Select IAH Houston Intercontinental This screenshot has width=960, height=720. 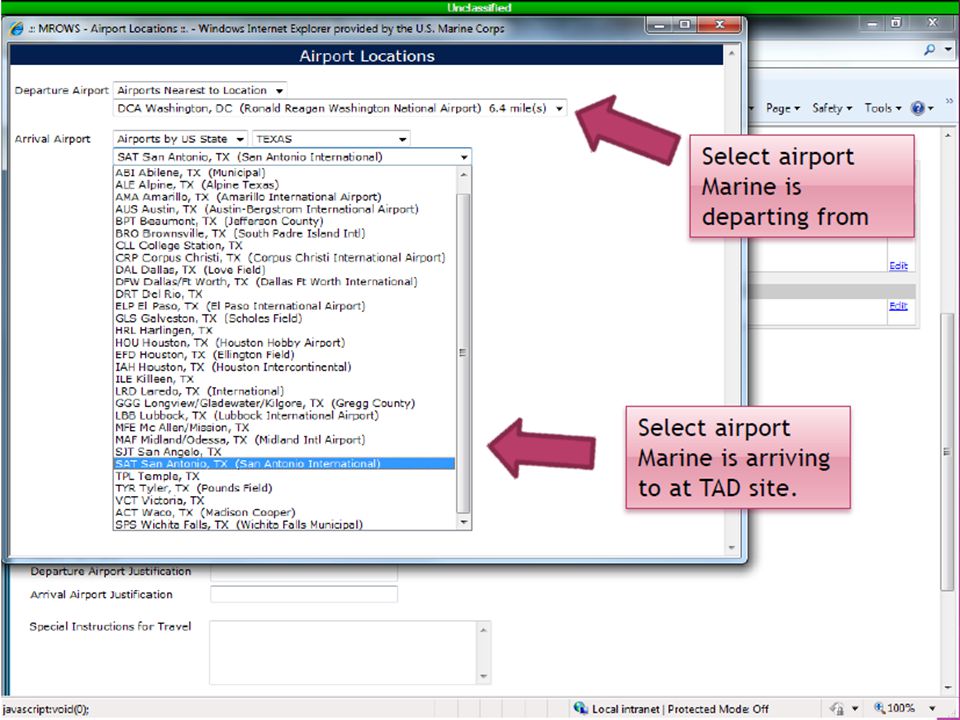coord(285,367)
